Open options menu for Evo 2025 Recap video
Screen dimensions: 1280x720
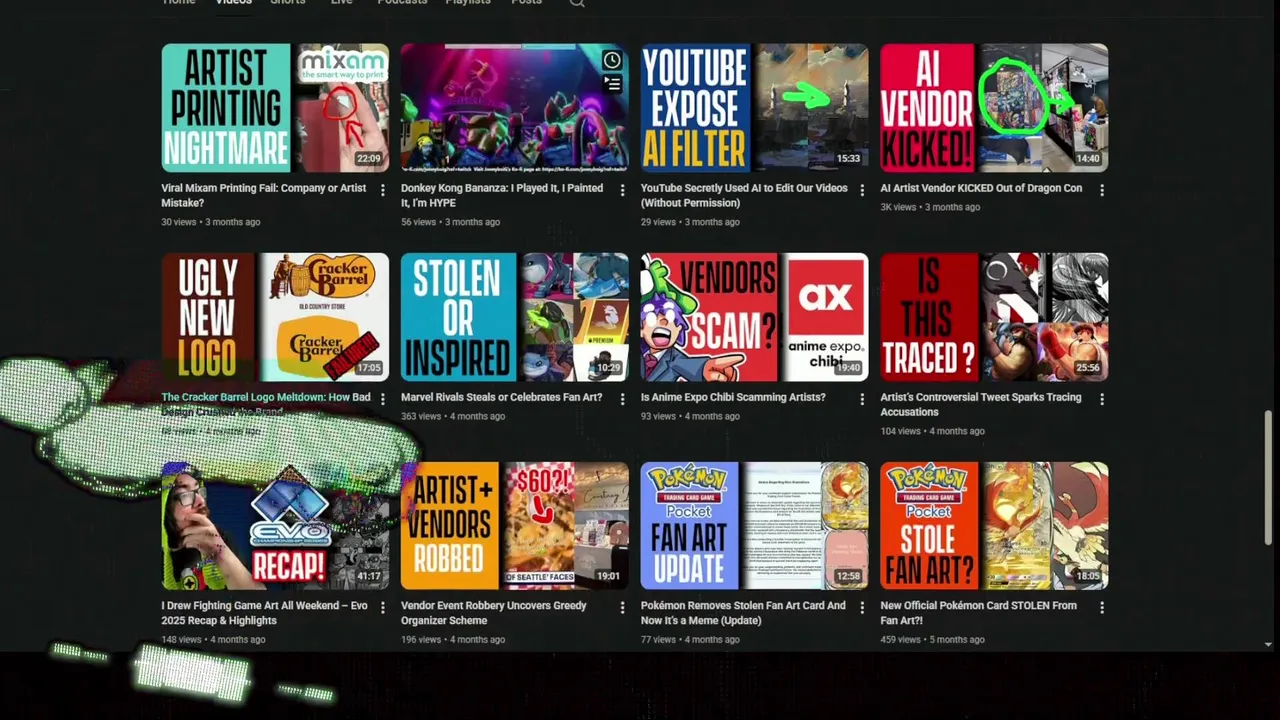(x=382, y=608)
